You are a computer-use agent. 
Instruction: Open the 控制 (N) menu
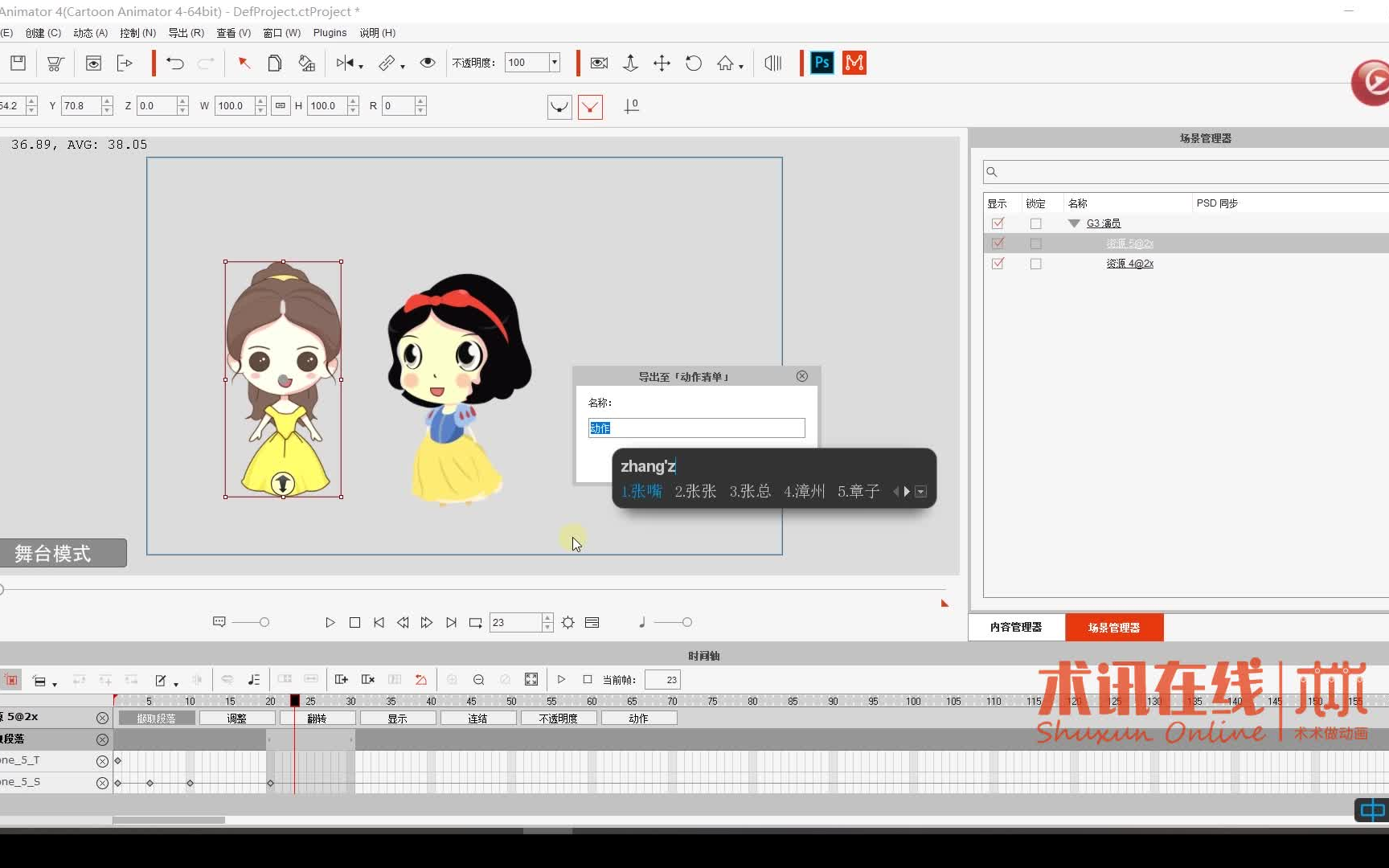(x=138, y=33)
